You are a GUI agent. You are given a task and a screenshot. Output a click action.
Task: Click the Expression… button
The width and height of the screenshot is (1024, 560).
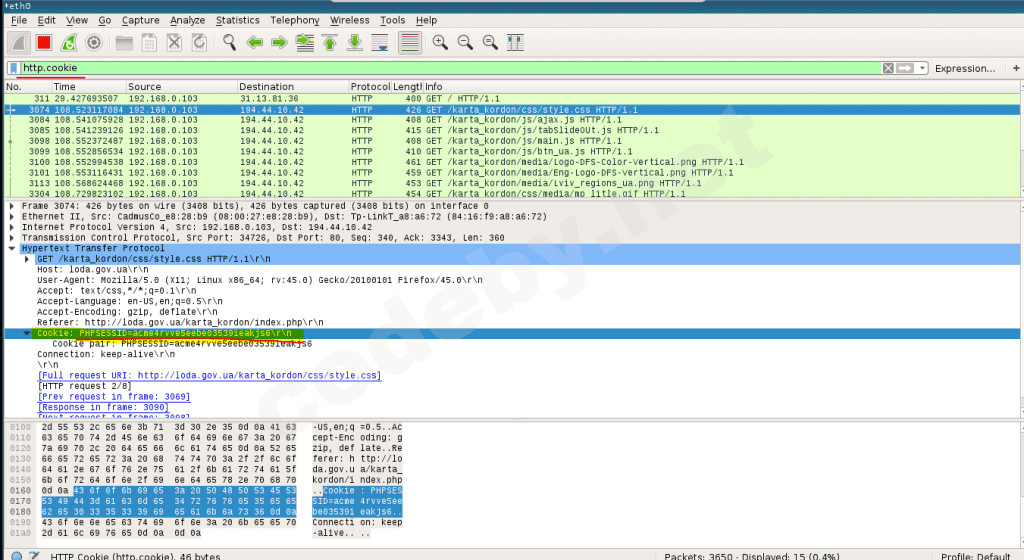[x=964, y=68]
